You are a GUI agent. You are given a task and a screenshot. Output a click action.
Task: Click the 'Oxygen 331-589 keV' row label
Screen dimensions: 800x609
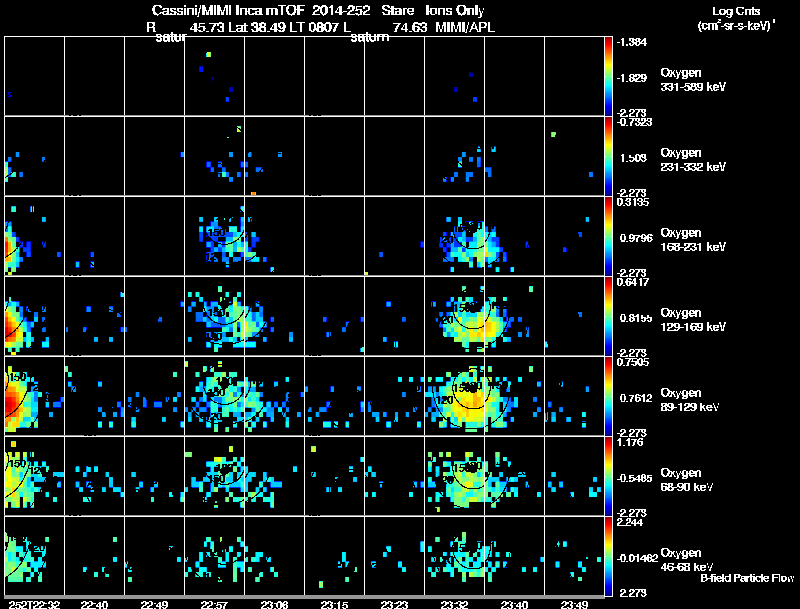click(x=693, y=80)
